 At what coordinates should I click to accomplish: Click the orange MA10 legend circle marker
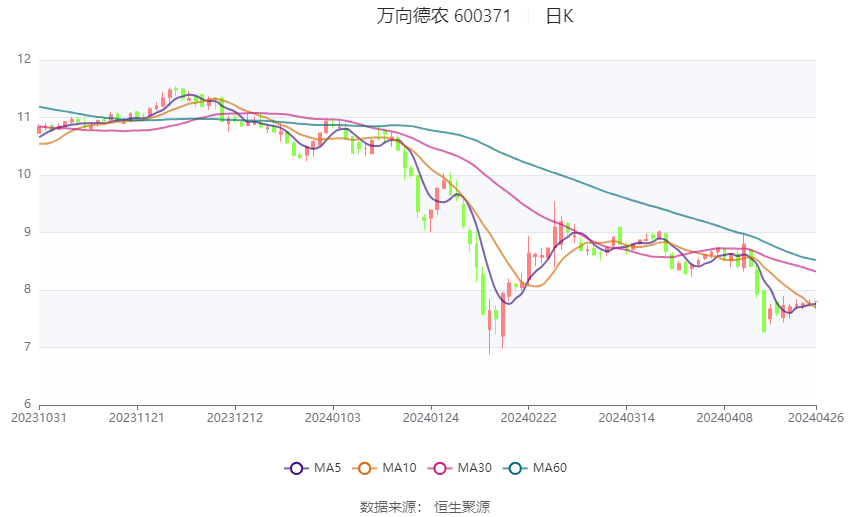click(x=365, y=467)
